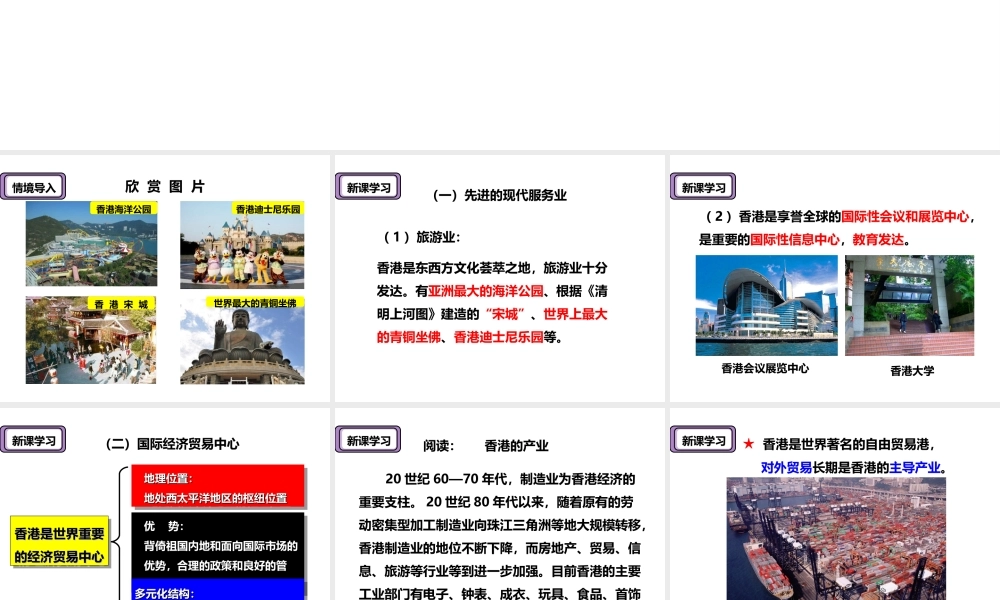This screenshot has width=1000, height=600.
Task: Click the 情境导入 badge on first slide
Action: [33, 187]
